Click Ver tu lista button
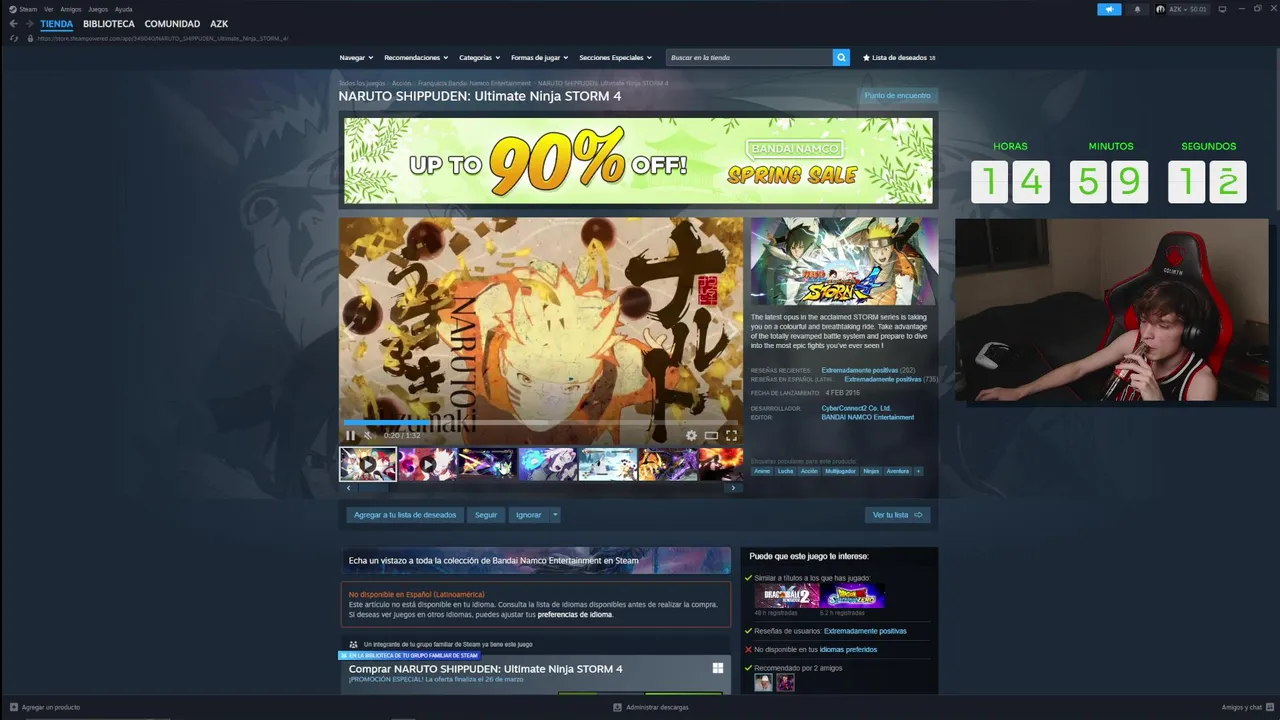Viewport: 1280px width, 720px height. 897,515
